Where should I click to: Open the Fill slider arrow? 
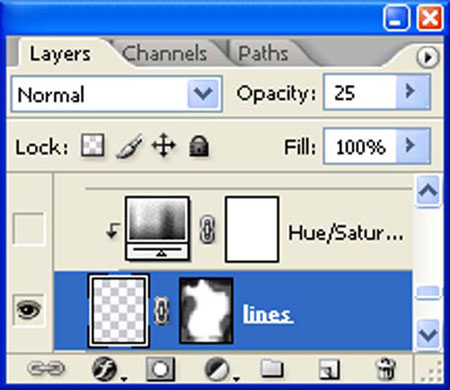click(x=413, y=146)
